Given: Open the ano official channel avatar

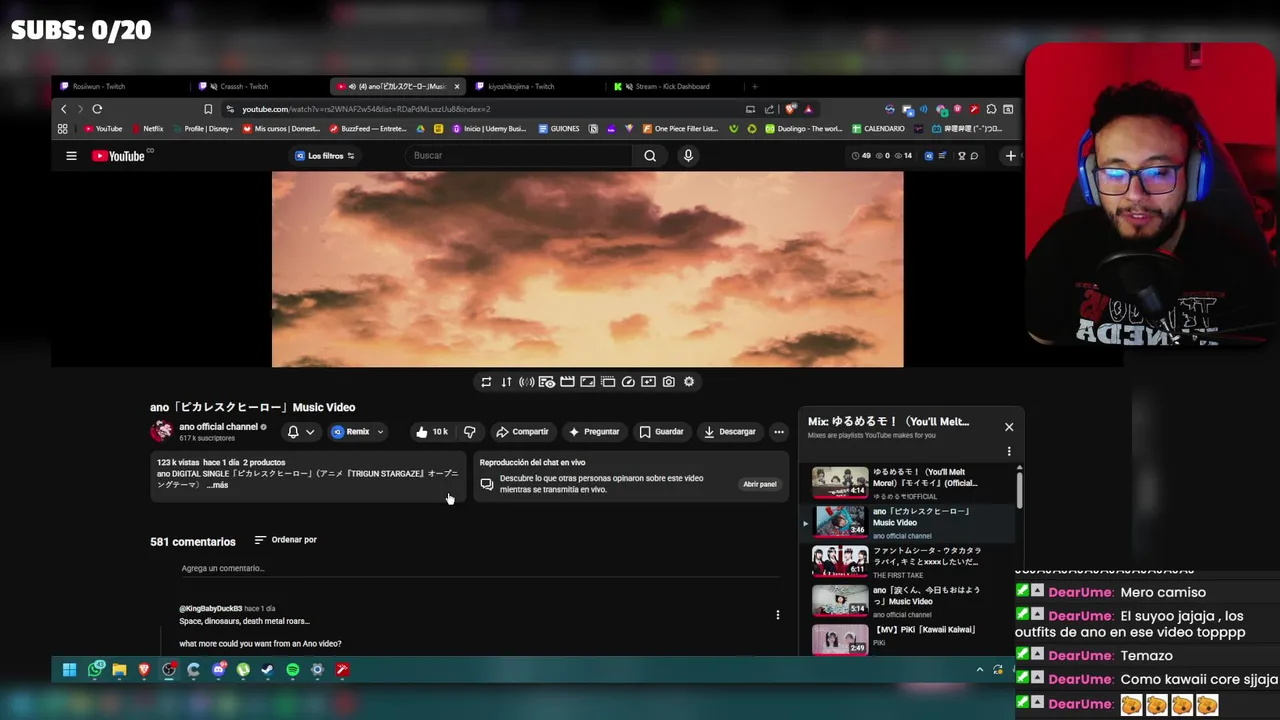Looking at the screenshot, I should point(161,432).
